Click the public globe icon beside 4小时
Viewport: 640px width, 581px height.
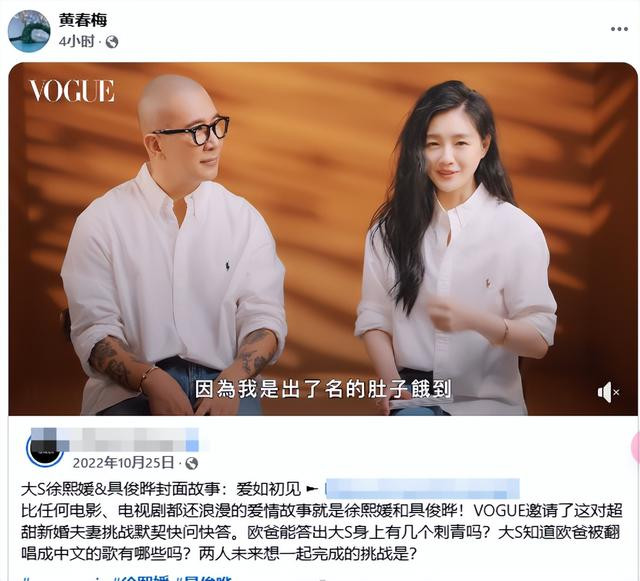[112, 42]
